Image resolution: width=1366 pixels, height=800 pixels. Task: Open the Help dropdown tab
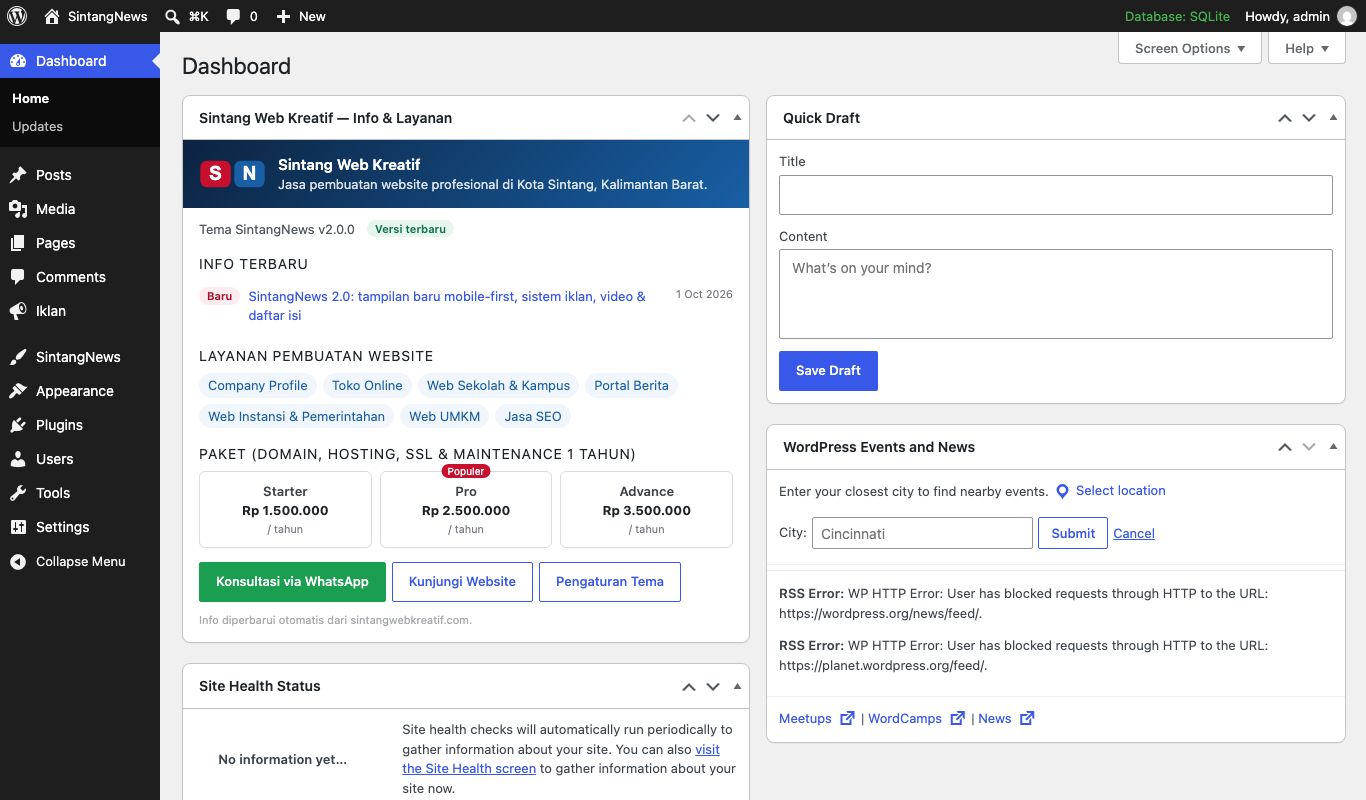point(1307,48)
